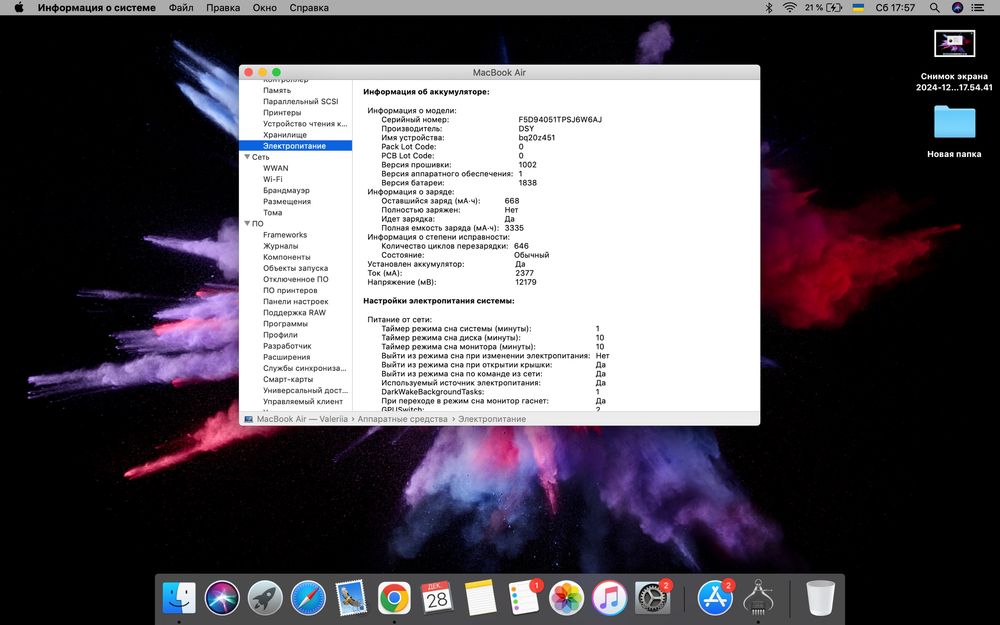Click serial number F5D94051TPSJ6W6AJ
This screenshot has height=625, width=1000.
[560, 119]
